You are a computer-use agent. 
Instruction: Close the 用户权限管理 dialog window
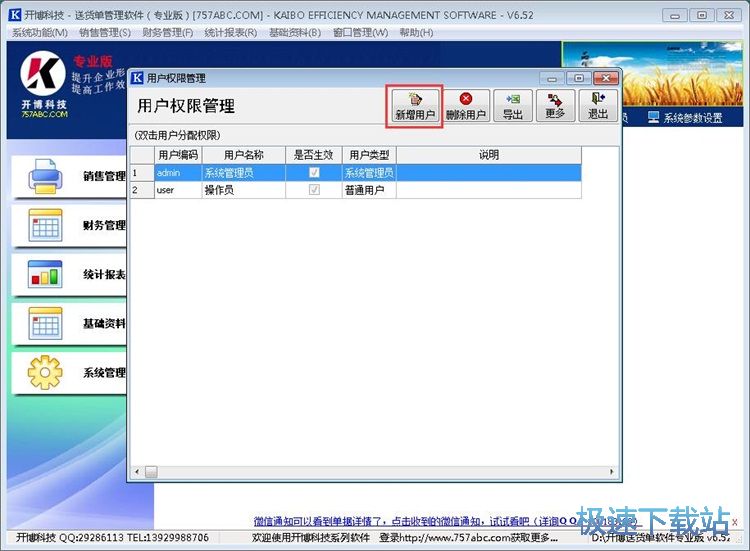[606, 78]
